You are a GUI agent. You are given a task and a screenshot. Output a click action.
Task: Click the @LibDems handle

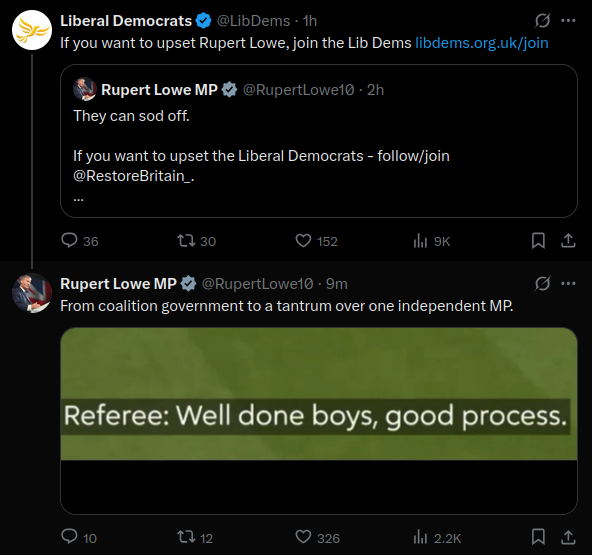[253, 21]
